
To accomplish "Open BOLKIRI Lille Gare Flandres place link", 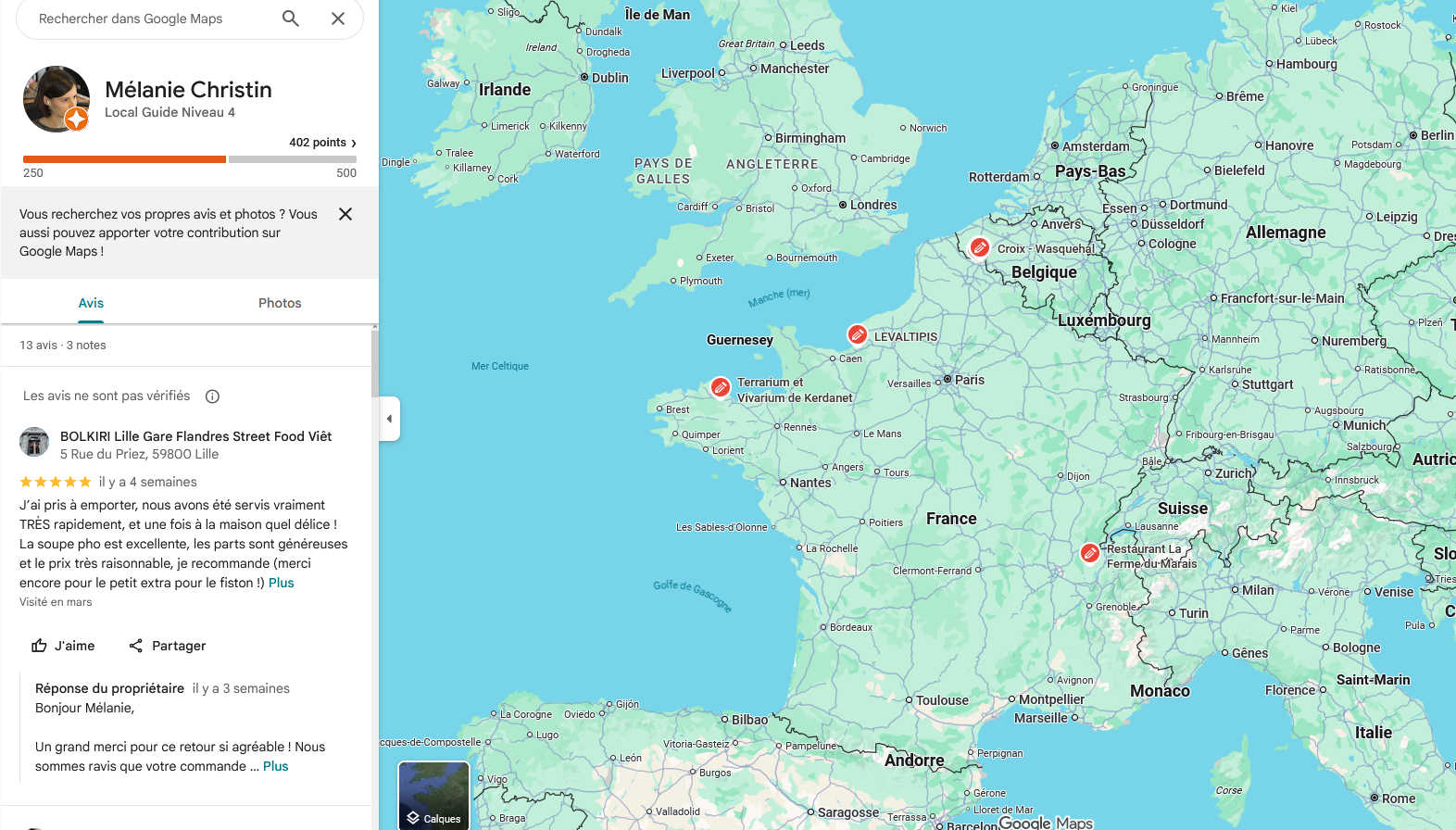I will coord(195,436).
